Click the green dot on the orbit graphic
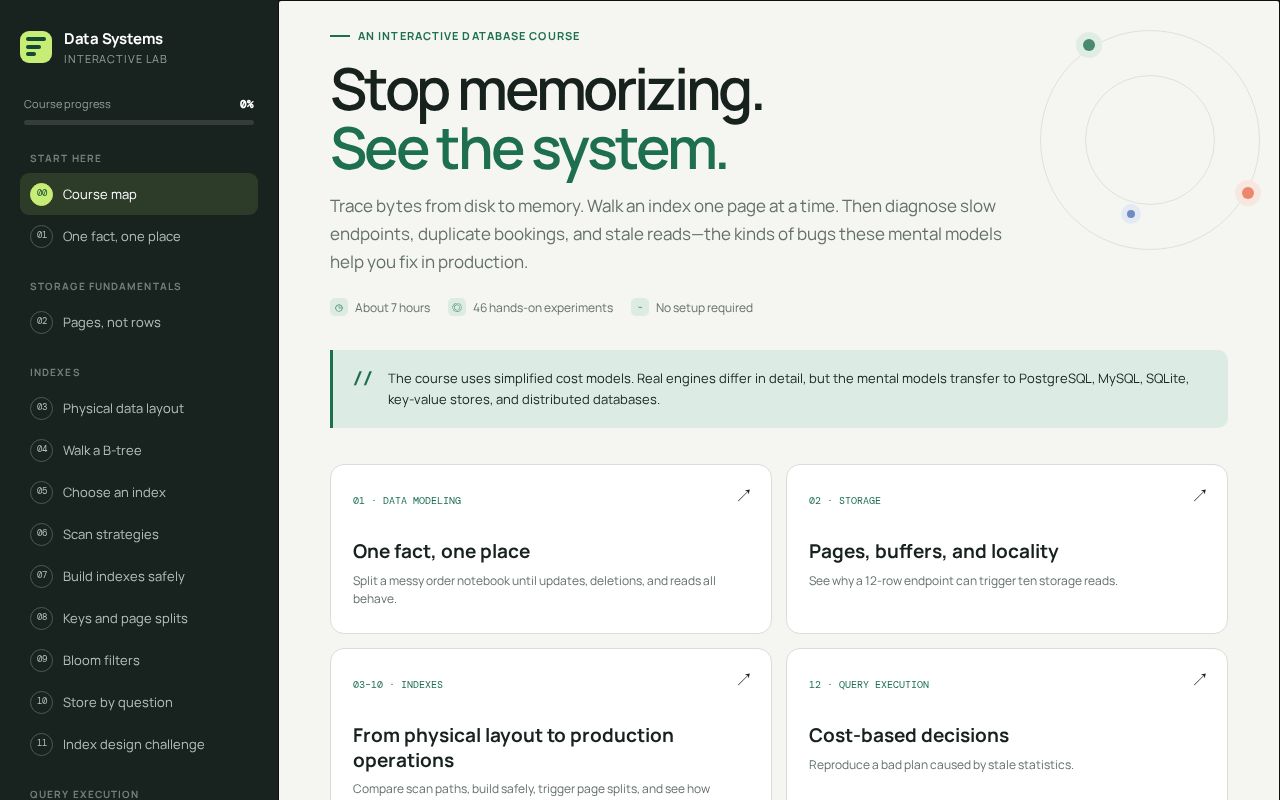Image resolution: width=1280 pixels, height=800 pixels. click(x=1089, y=45)
